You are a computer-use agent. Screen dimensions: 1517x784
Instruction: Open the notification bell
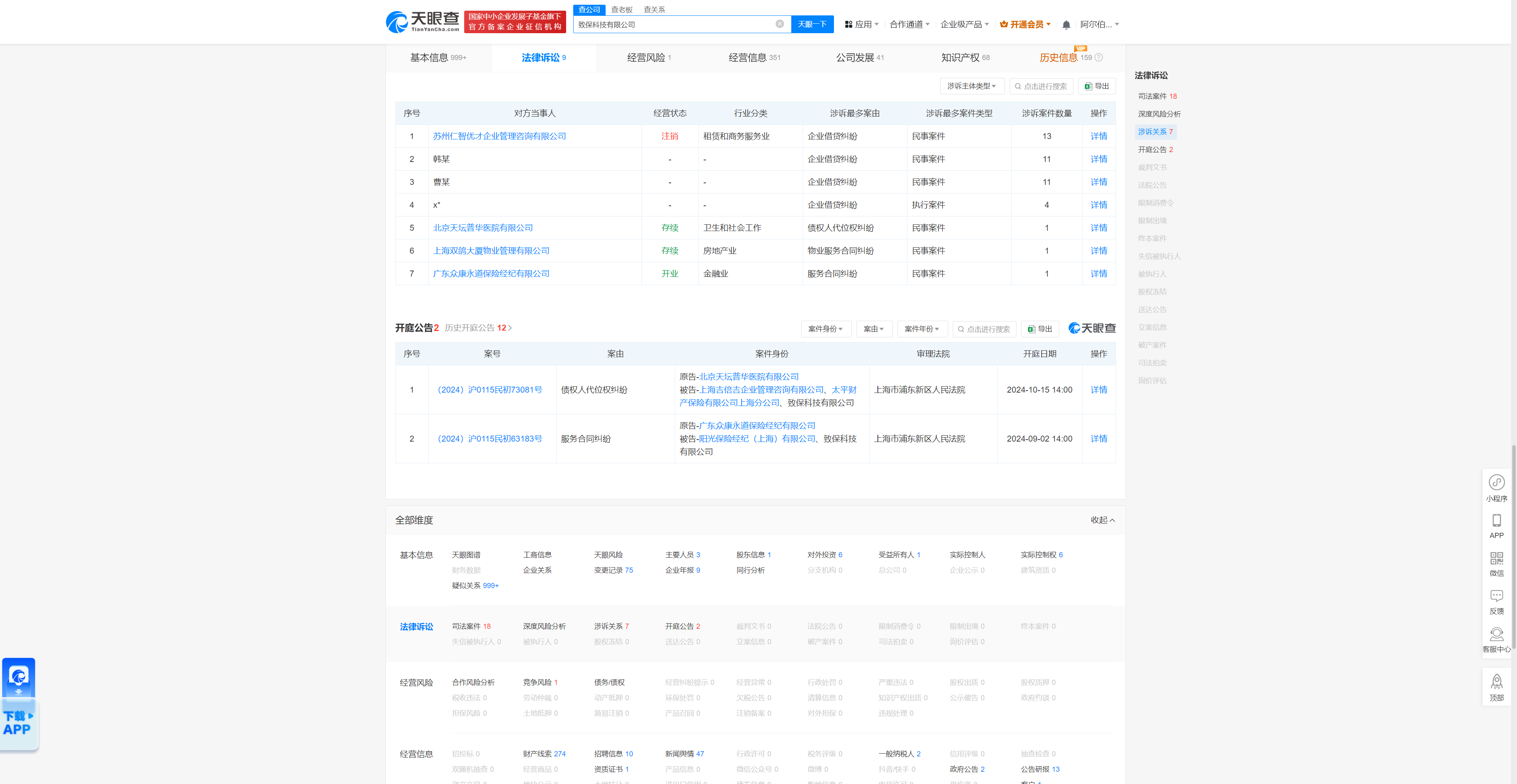1066,25
